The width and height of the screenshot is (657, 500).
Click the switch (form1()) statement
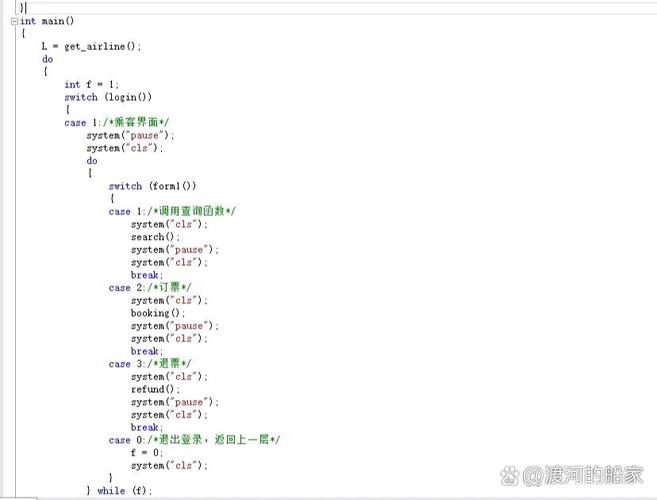tap(152, 186)
